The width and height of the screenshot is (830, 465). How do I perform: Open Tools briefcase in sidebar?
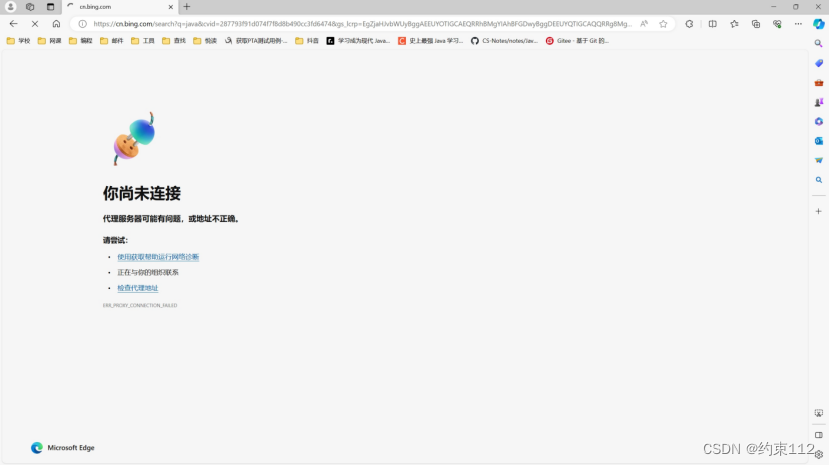coord(819,83)
